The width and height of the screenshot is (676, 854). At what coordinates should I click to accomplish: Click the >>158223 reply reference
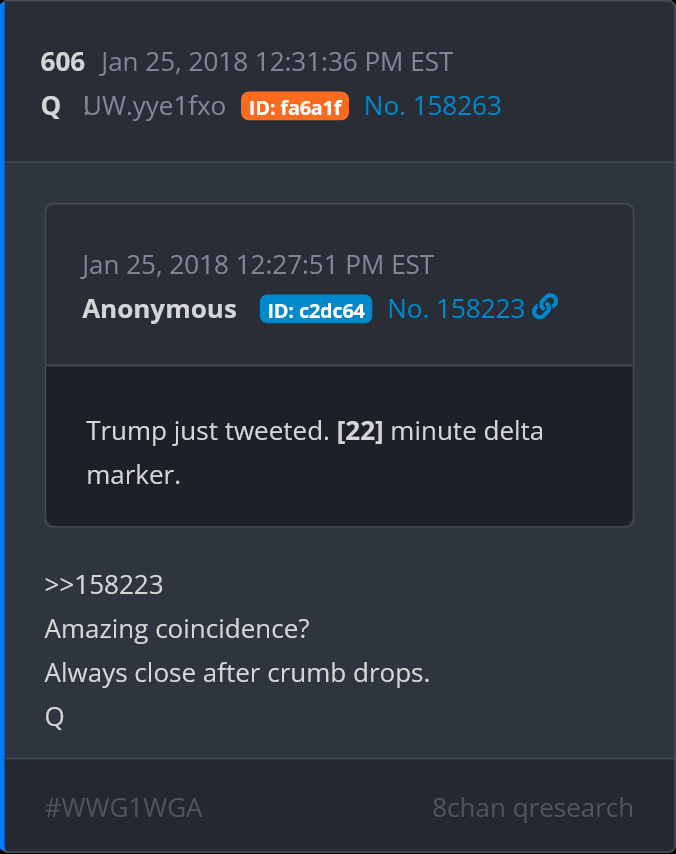pos(104,585)
